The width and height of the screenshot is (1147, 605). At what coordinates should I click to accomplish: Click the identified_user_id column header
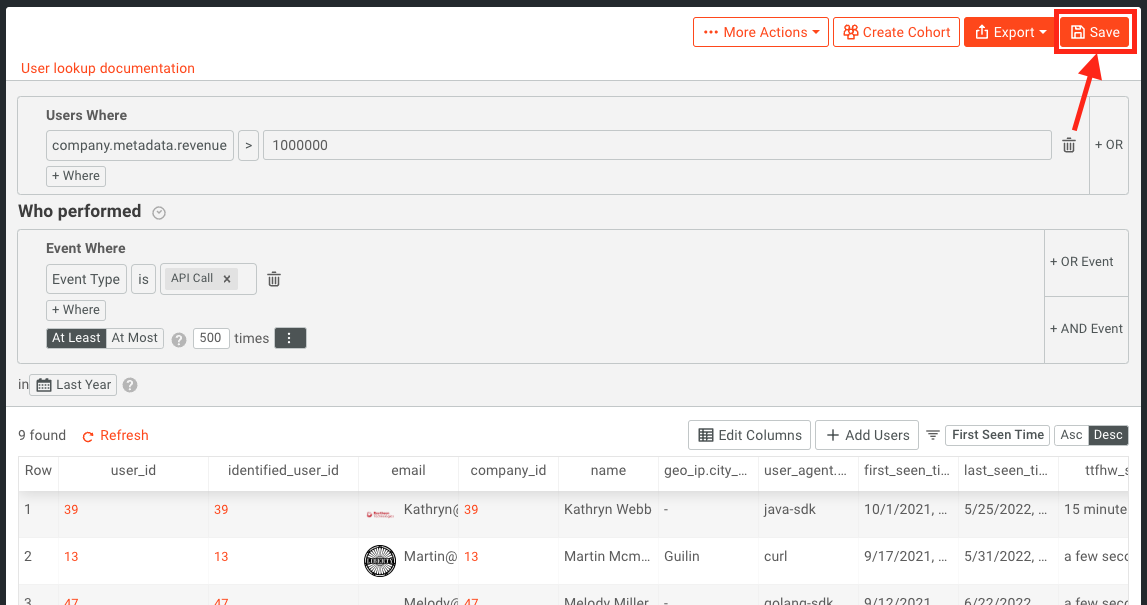tap(283, 470)
